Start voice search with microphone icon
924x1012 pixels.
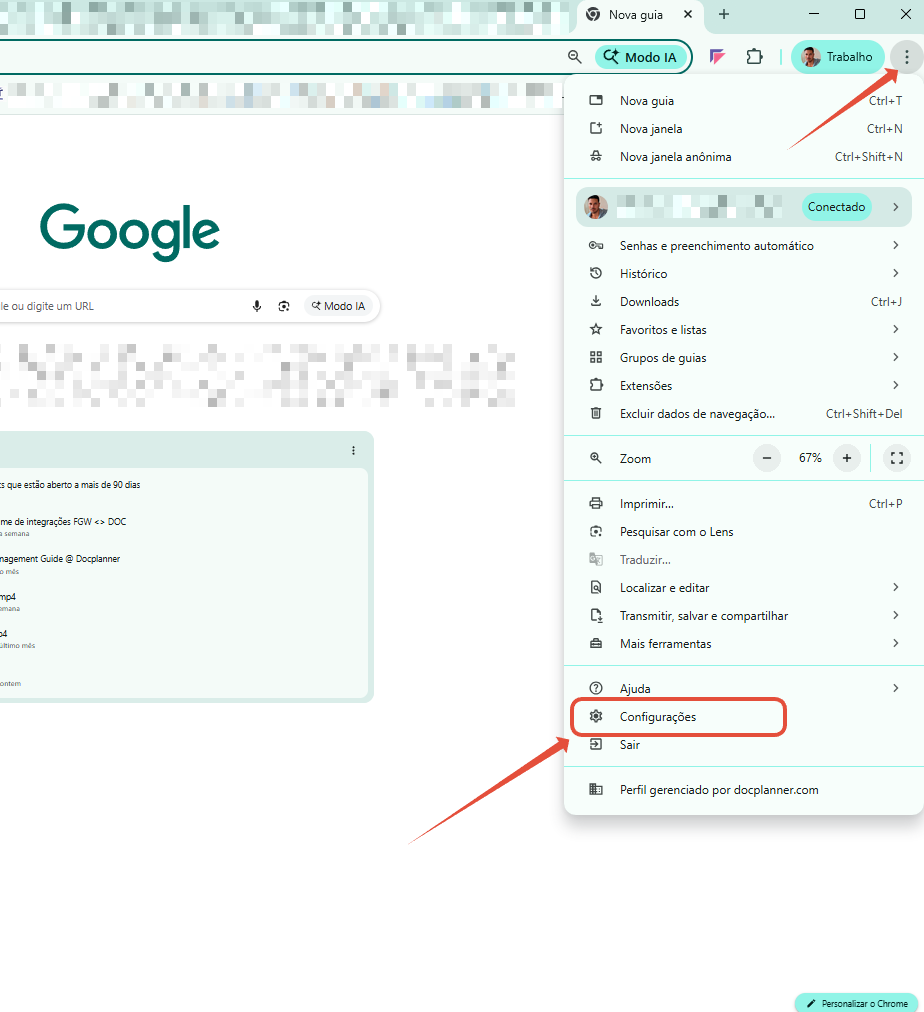point(257,306)
